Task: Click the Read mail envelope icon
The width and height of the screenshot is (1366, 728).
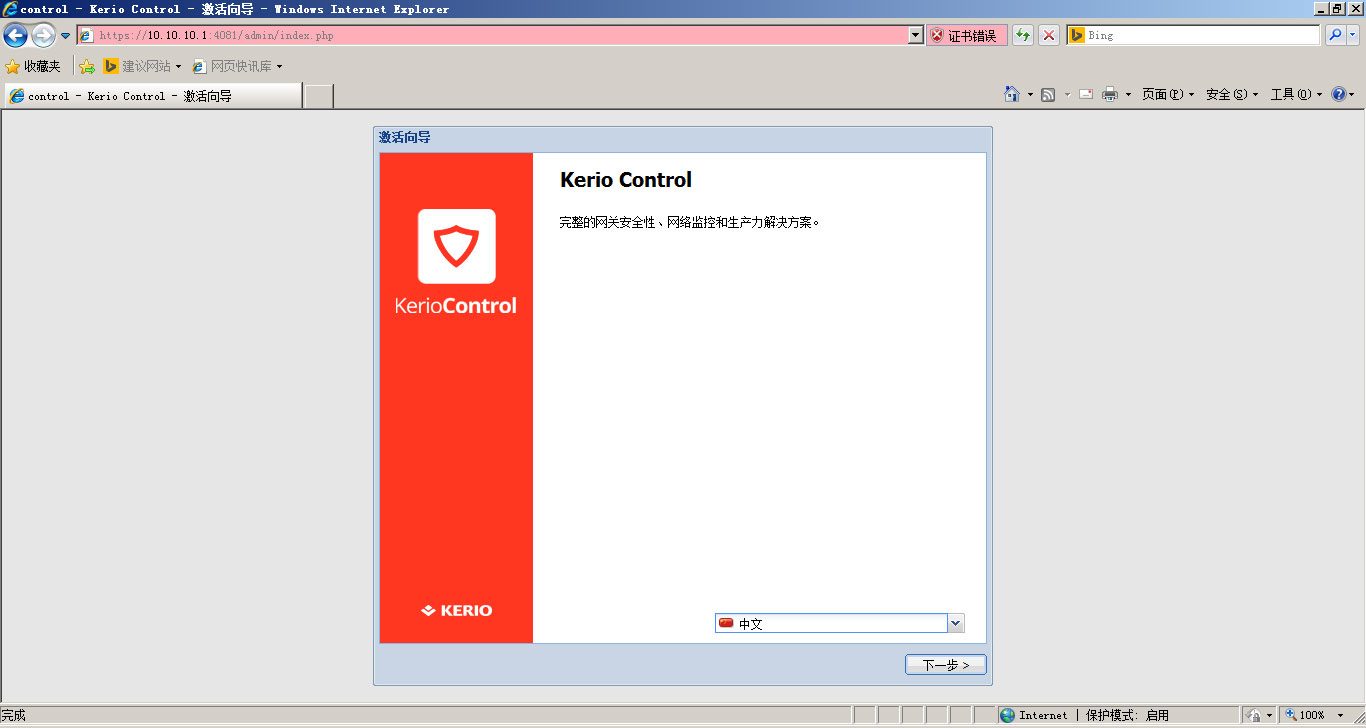Action: pyautogui.click(x=1085, y=94)
